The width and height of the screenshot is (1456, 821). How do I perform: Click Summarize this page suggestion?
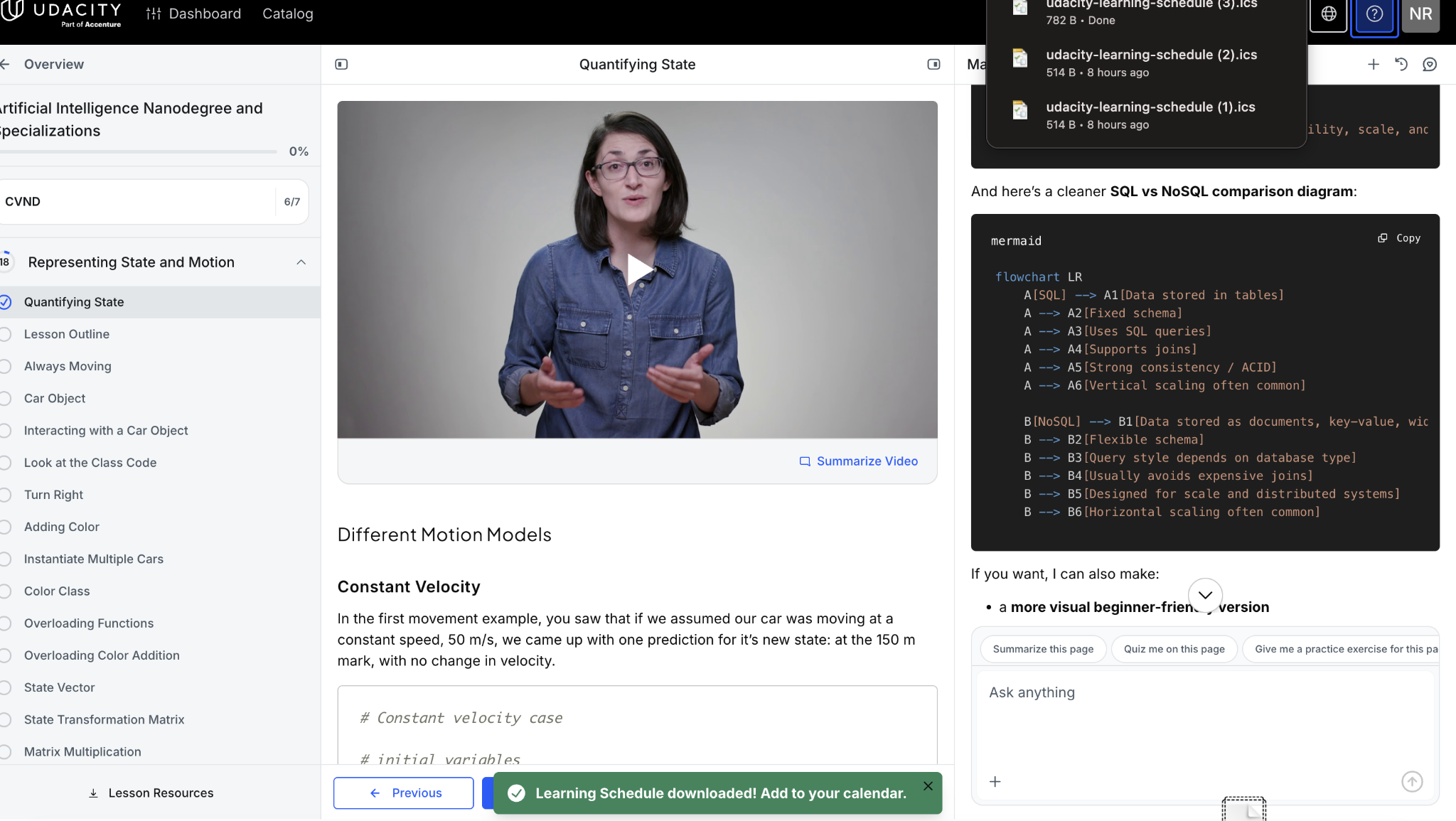[x=1043, y=649]
